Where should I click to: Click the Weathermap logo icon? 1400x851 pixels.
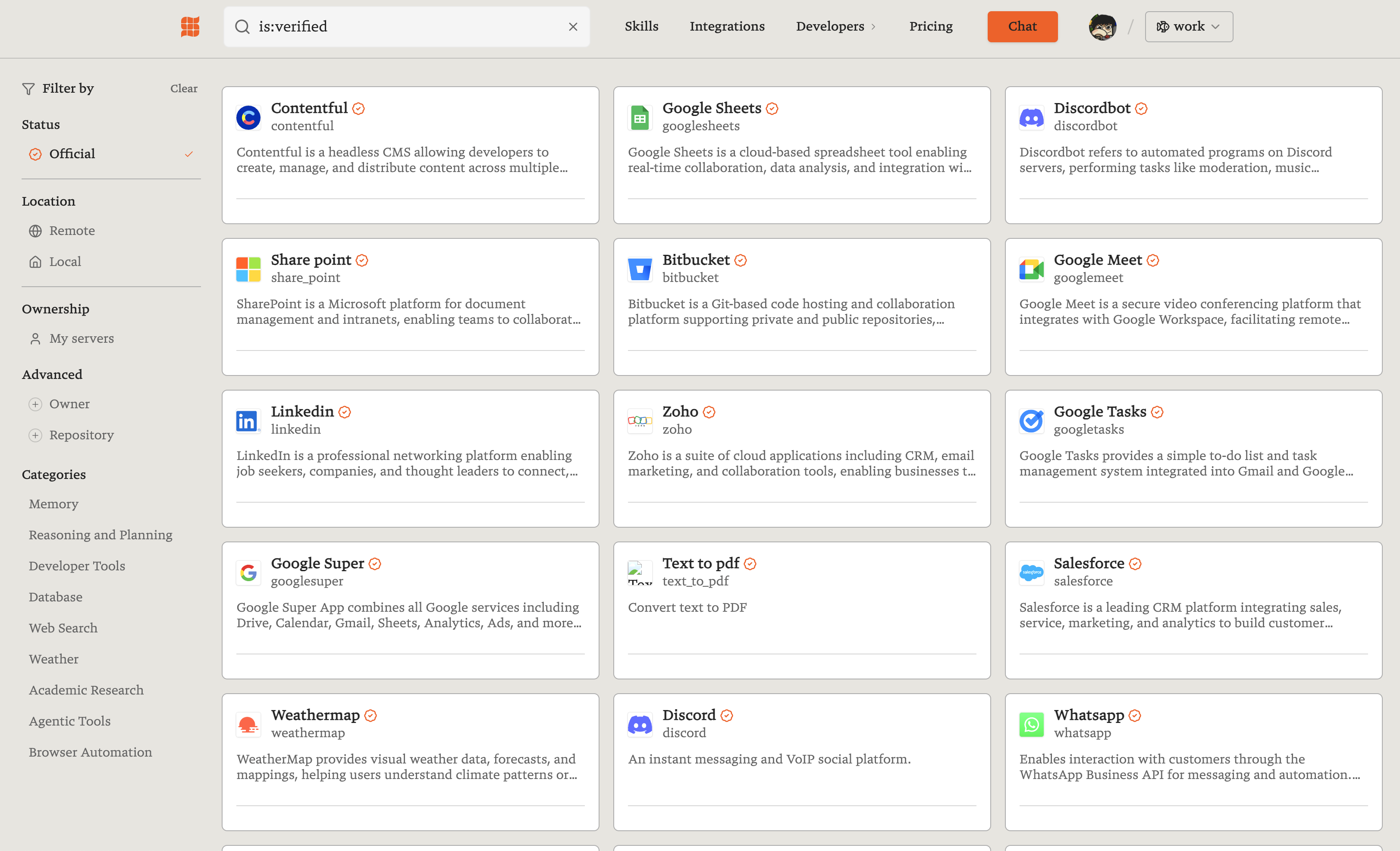coord(248,724)
